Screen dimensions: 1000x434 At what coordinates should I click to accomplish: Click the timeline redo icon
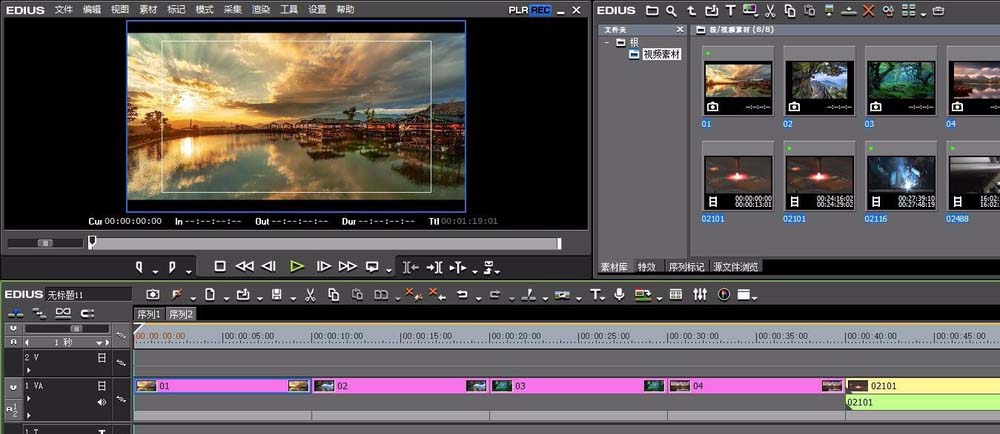(495, 294)
